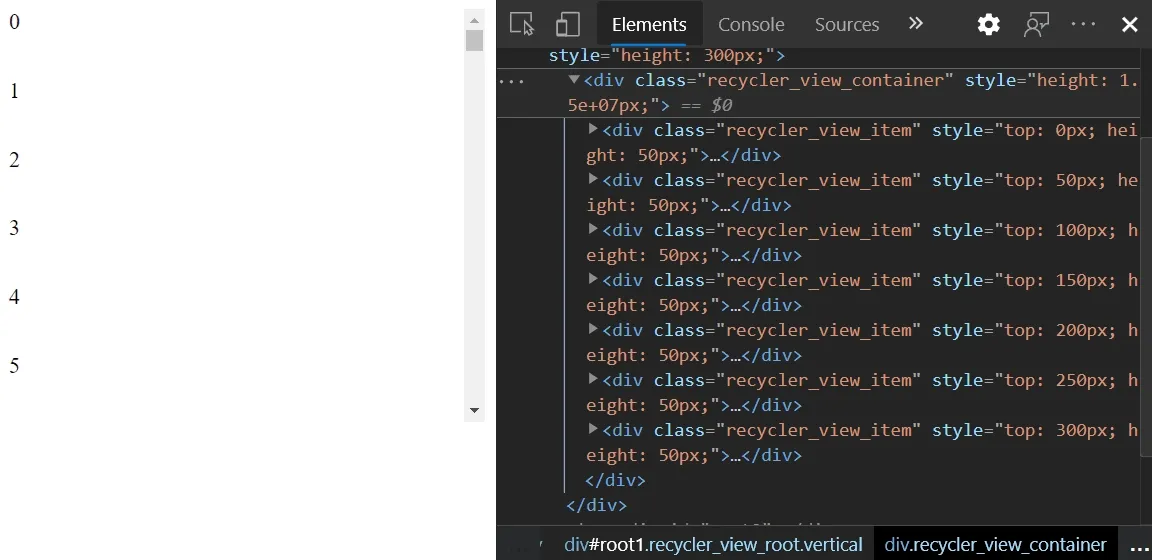Toggle device emulation toolbar

[x=568, y=24]
